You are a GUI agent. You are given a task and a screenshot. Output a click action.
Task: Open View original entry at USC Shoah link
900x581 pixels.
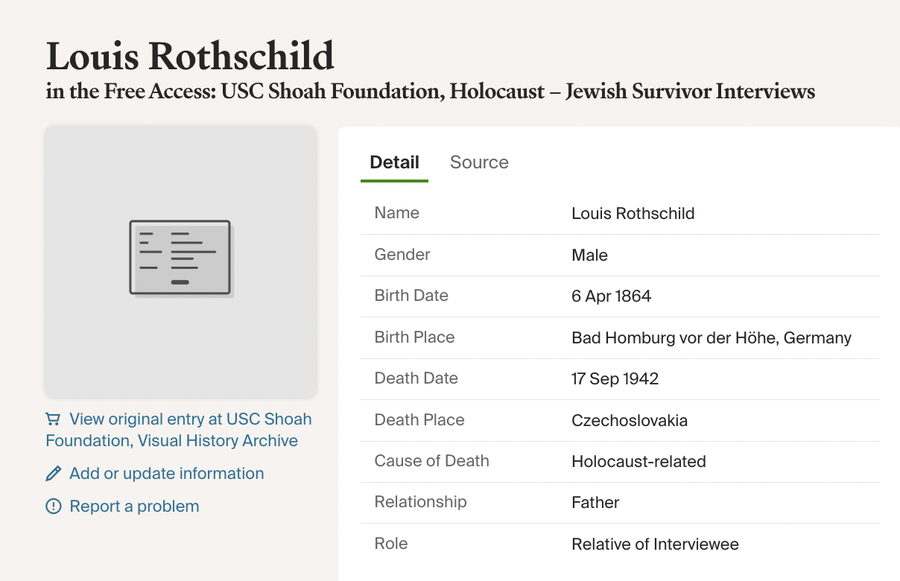pos(179,430)
